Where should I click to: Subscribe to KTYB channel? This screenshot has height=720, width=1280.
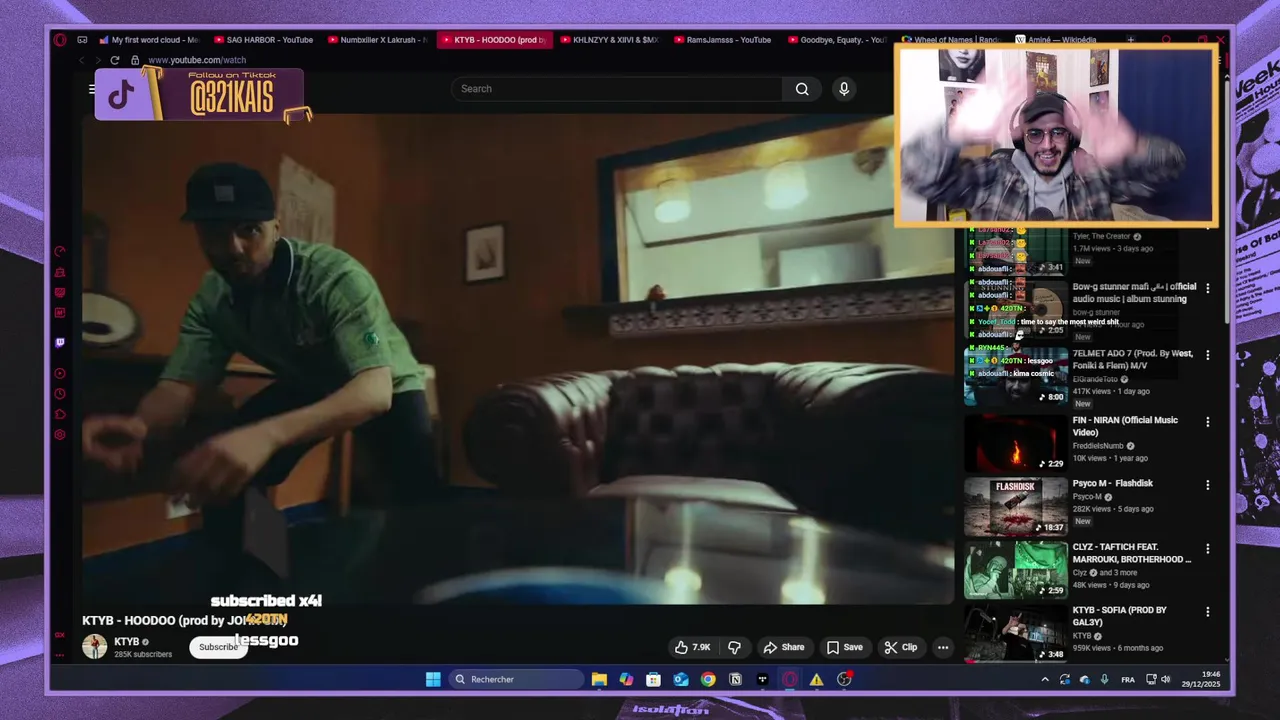coord(218,647)
